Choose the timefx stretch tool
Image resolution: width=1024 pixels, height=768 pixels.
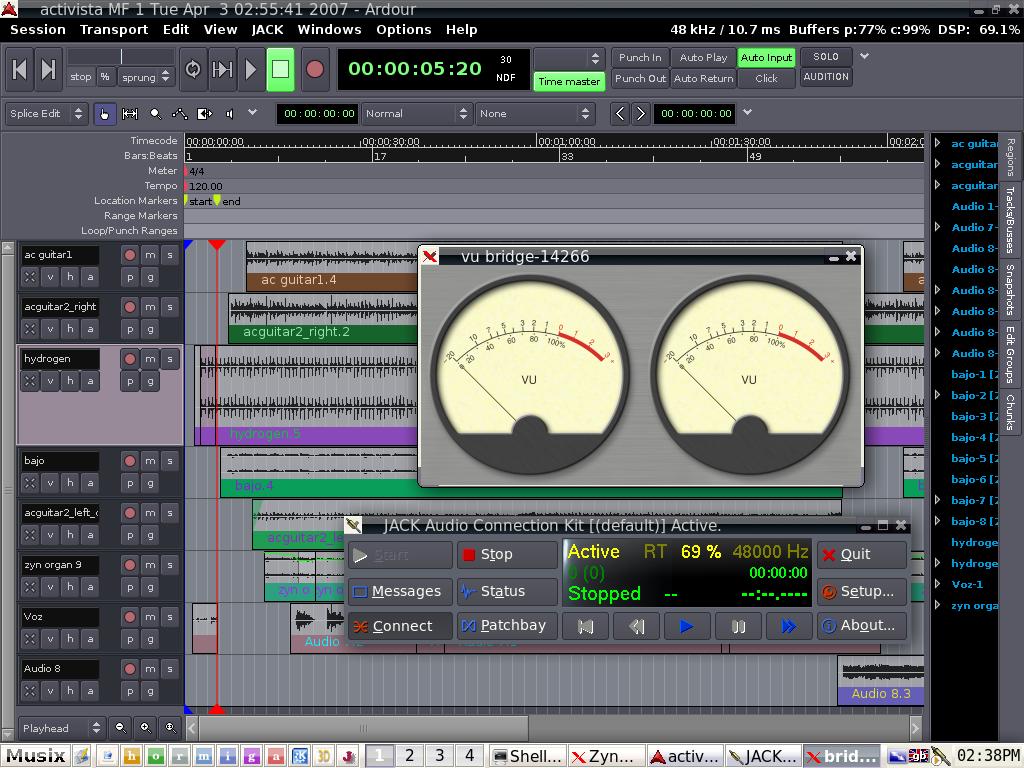tap(205, 114)
